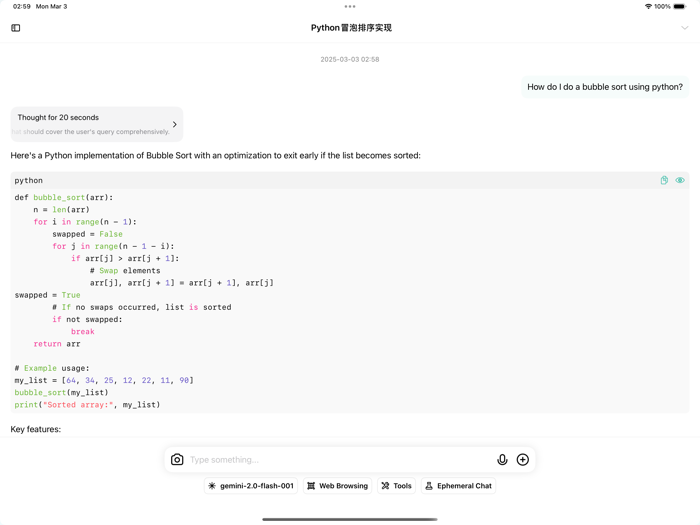Screen dimensions: 700x525
Task: Tap the home indicator bar
Action: click(350, 519)
